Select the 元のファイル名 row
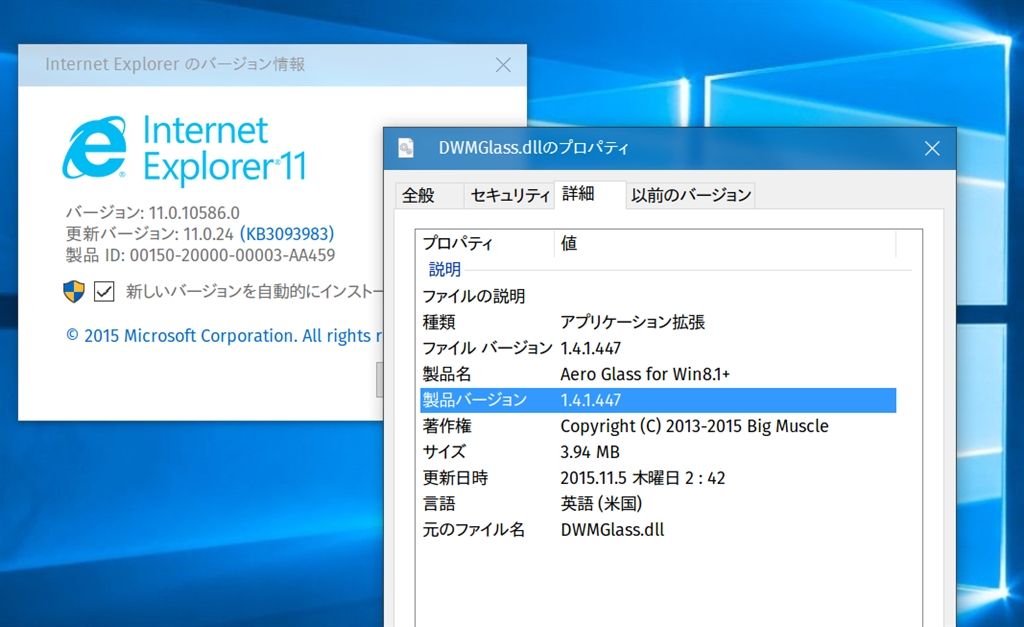1024x627 pixels. 658,530
